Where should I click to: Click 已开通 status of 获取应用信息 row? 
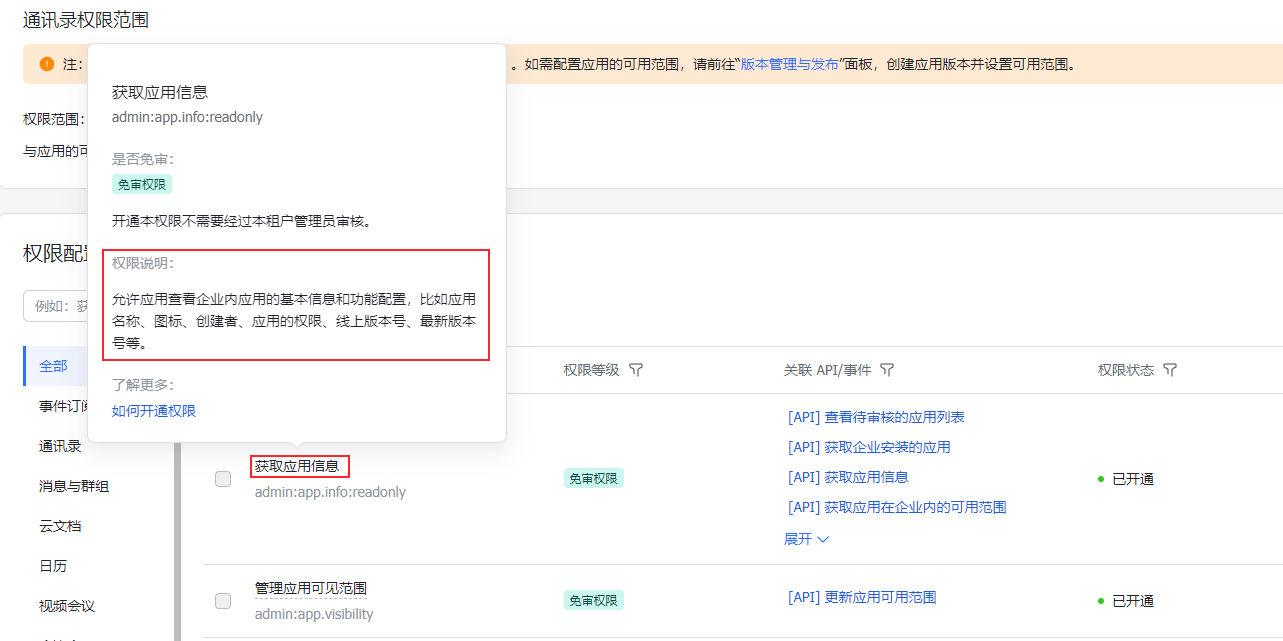click(1126, 479)
